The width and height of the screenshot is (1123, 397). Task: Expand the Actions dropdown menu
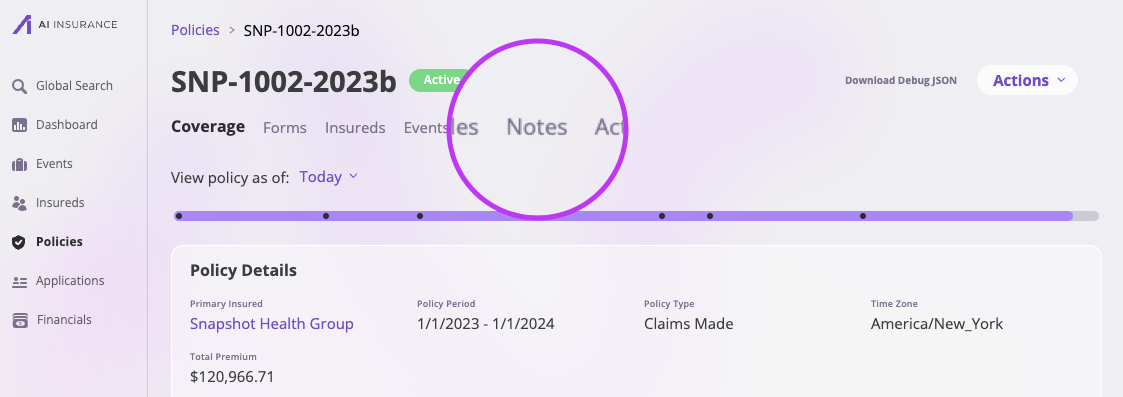point(1027,80)
